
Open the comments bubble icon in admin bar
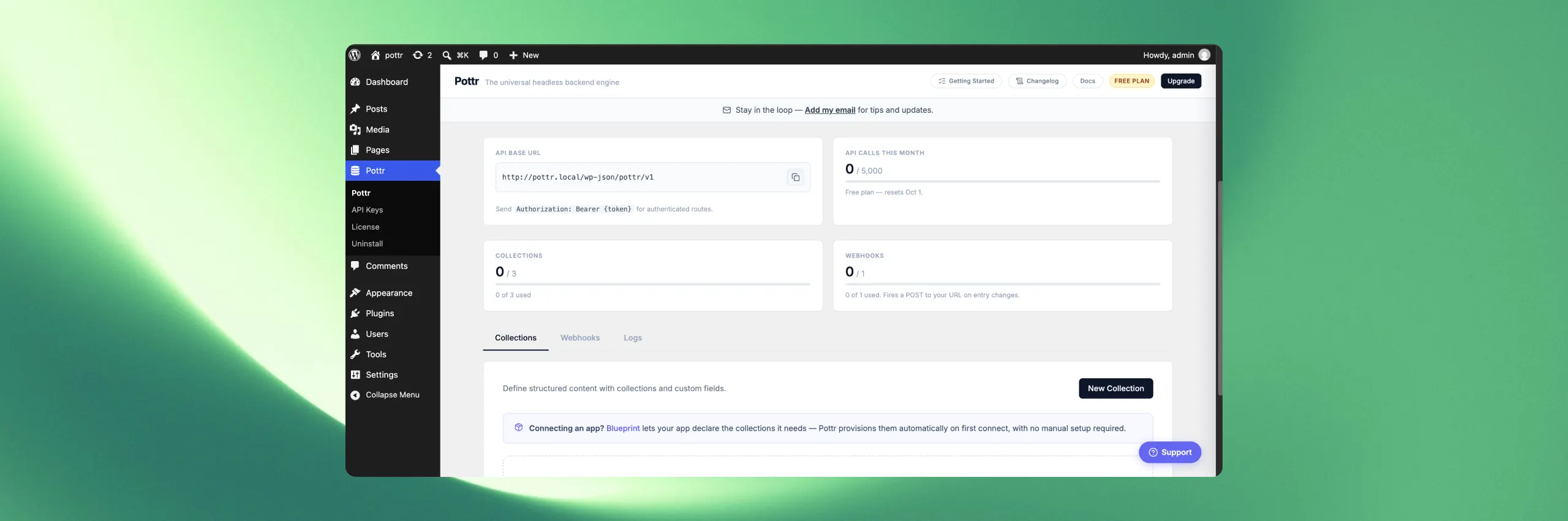click(x=483, y=55)
